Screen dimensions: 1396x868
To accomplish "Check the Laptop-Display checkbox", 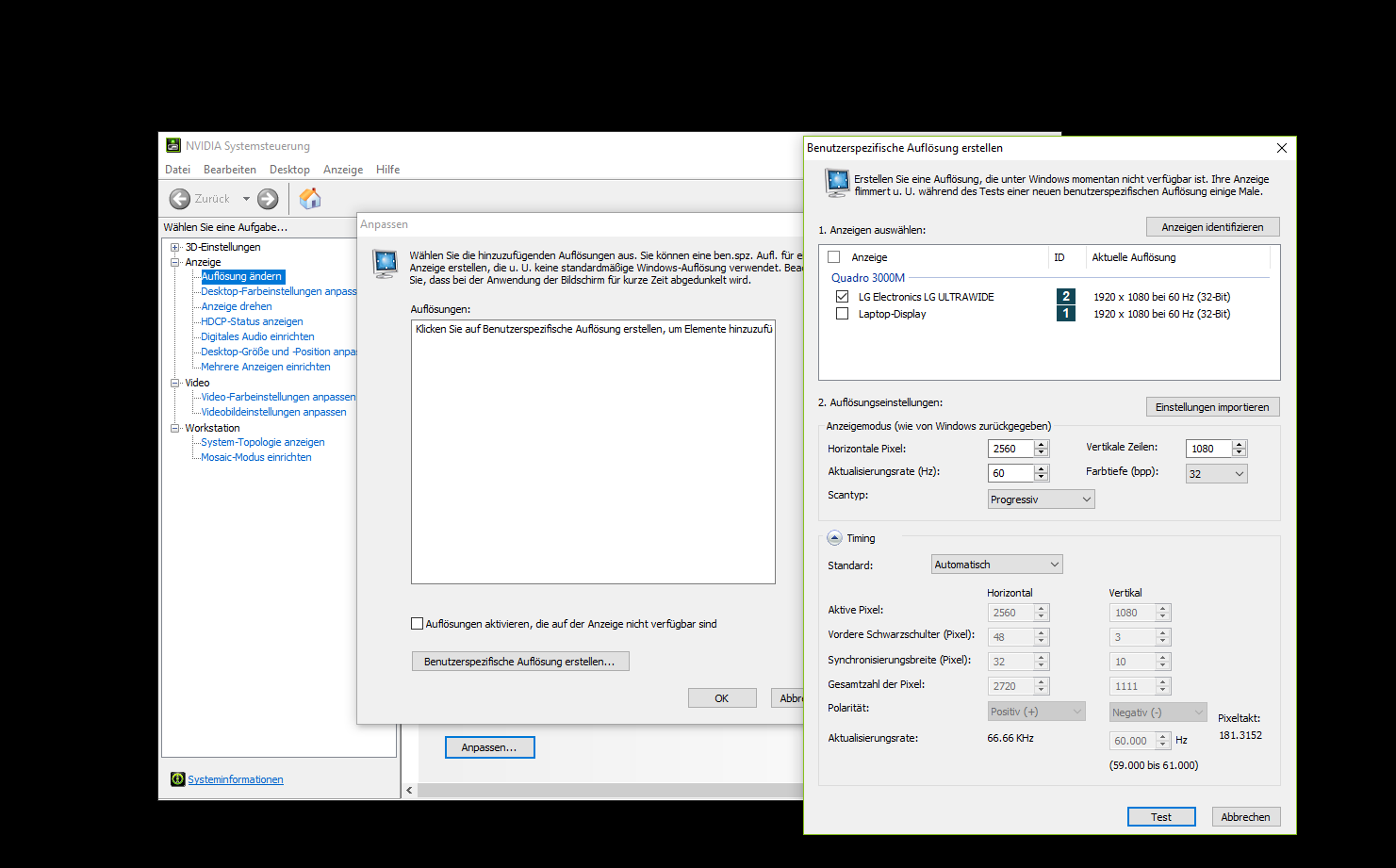I will tap(842, 313).
